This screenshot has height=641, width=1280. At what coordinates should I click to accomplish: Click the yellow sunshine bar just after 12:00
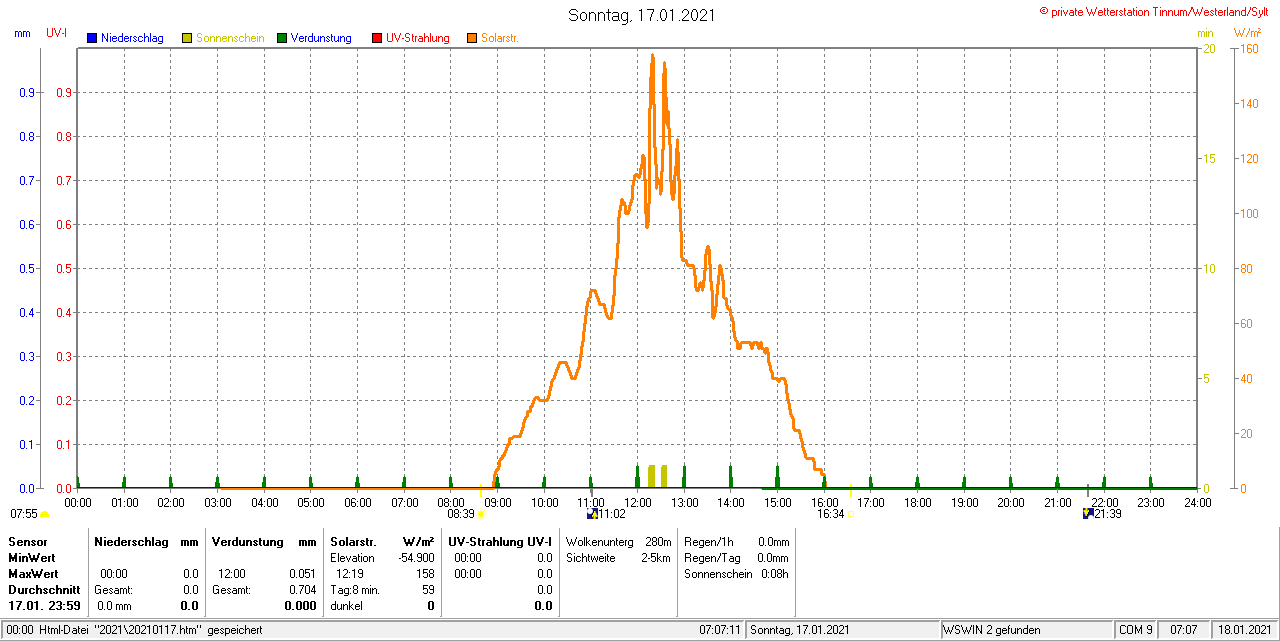pos(652,476)
